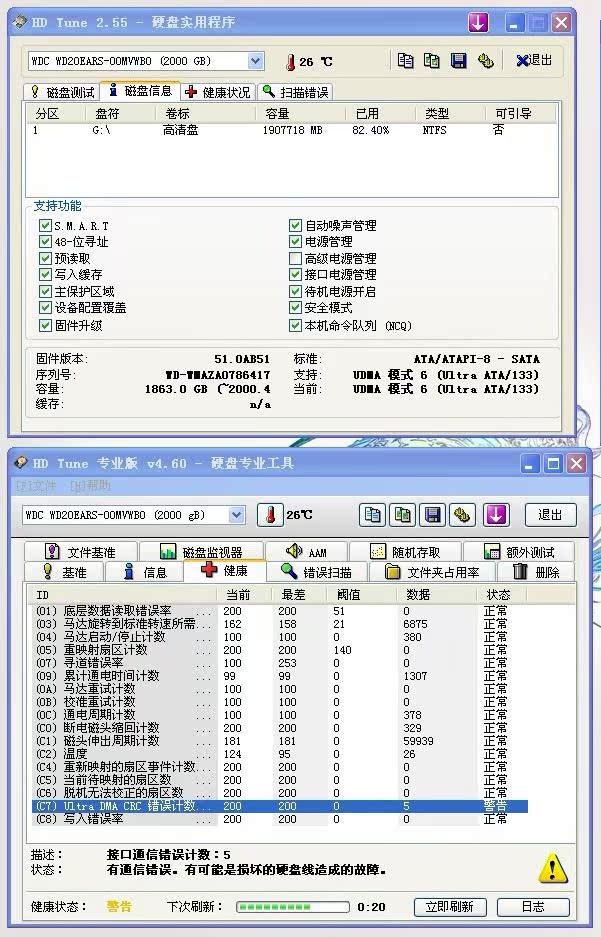Click 退出 exit button in HD Tune 2.55
Viewport: 601px width, 937px height.
tap(534, 60)
